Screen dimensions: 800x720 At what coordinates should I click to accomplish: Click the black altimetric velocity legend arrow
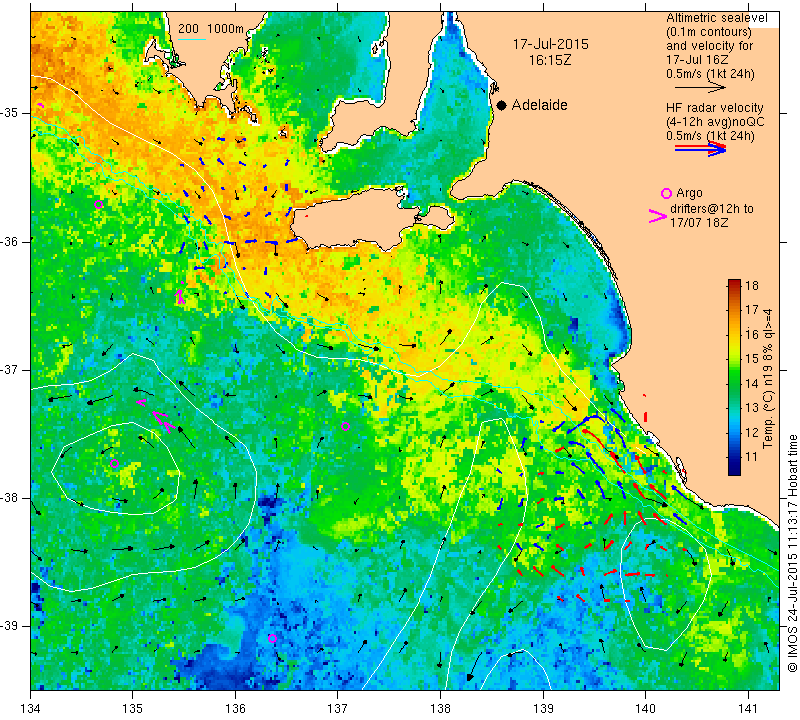coord(700,88)
